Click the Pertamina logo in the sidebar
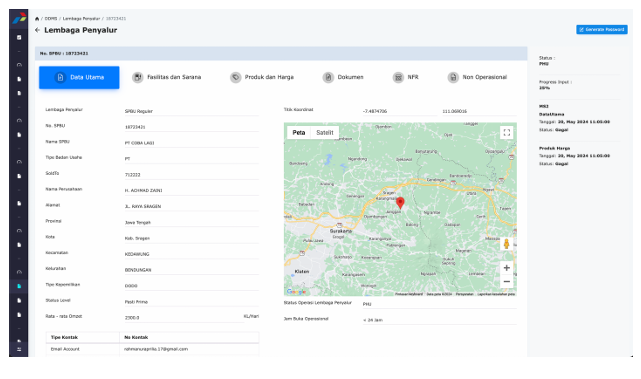 [x=19, y=18]
